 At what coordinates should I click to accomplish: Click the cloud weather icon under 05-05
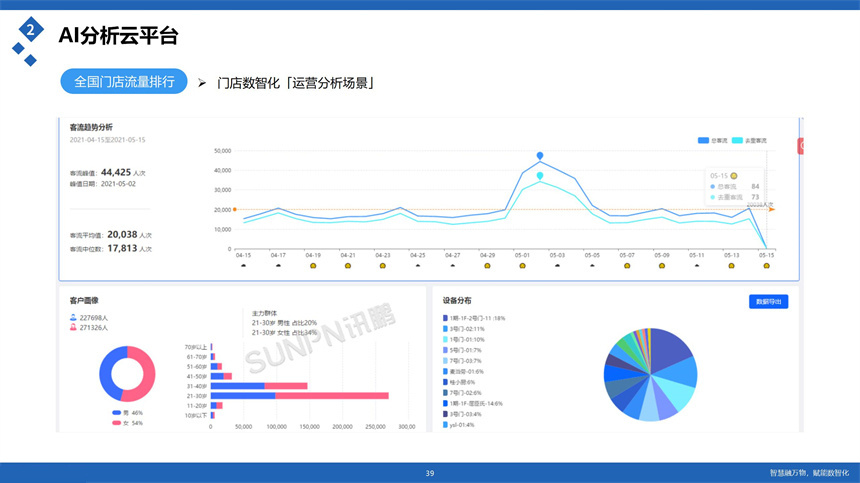pos(592,266)
